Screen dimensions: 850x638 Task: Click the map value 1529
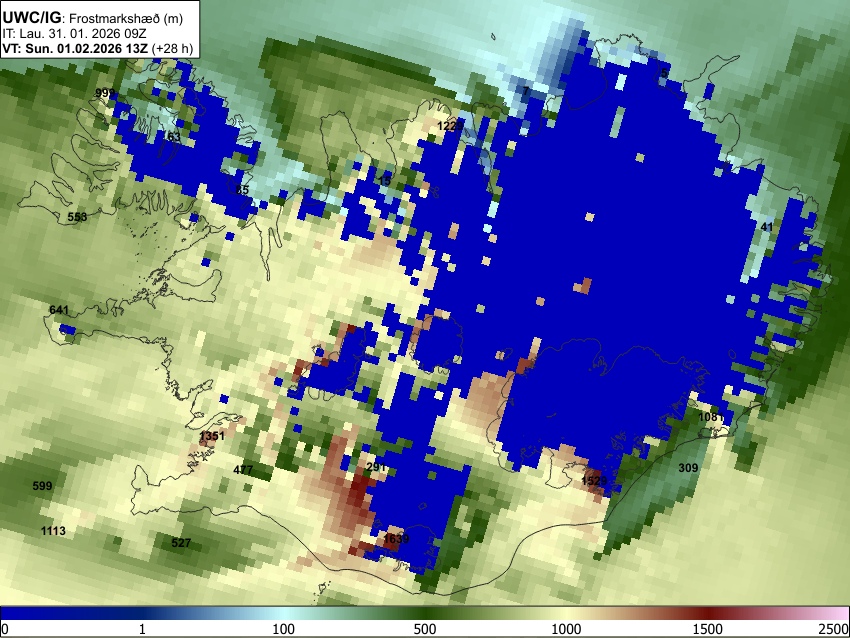(x=594, y=481)
